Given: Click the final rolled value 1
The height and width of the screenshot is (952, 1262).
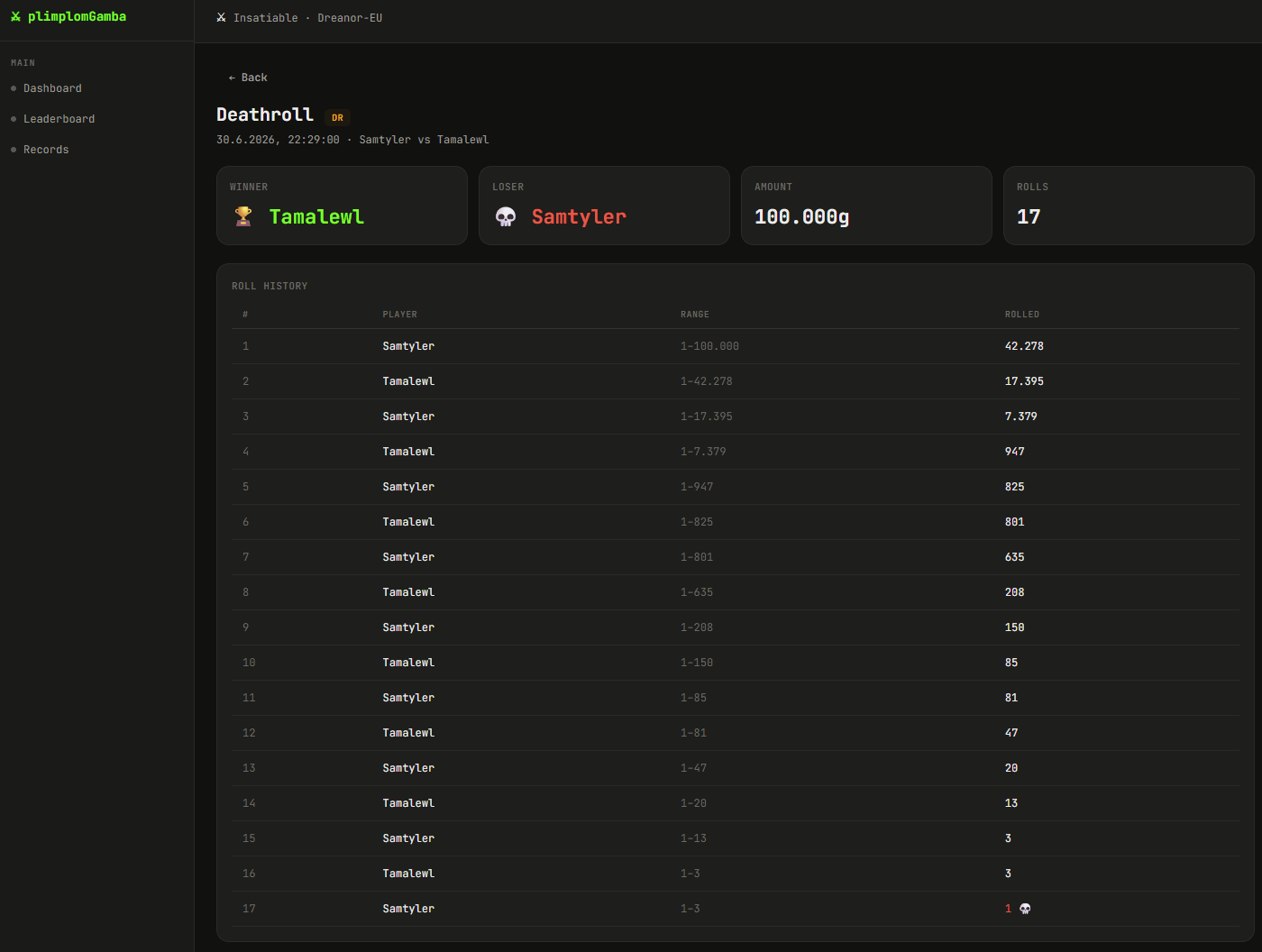Looking at the screenshot, I should pyautogui.click(x=1008, y=909).
